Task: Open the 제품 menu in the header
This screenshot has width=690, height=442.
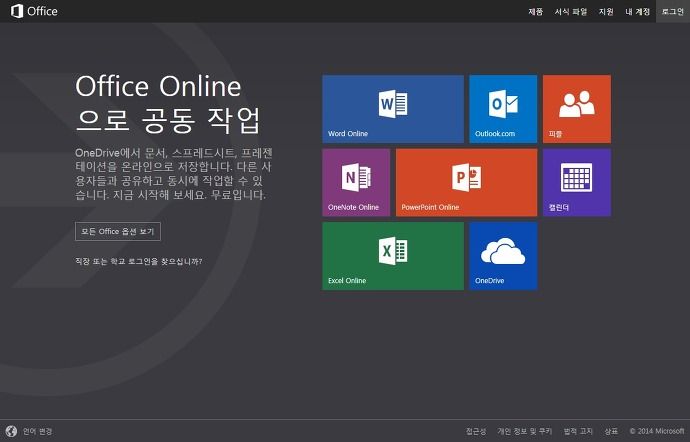Action: point(536,11)
